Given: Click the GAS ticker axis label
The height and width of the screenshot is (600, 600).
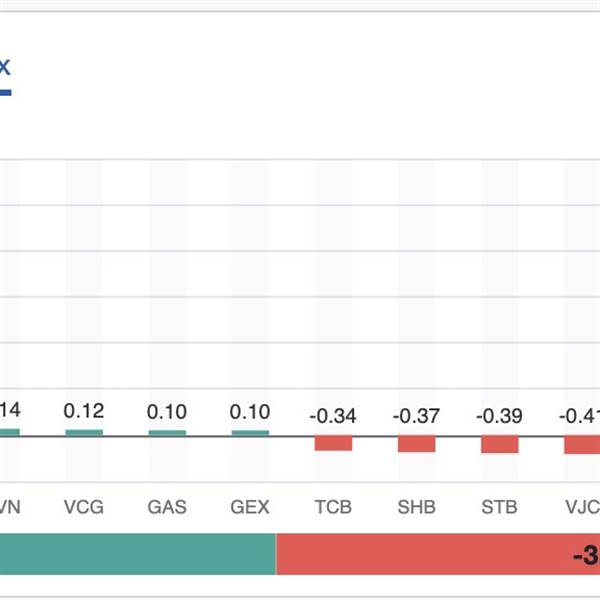Looking at the screenshot, I should [167, 507].
